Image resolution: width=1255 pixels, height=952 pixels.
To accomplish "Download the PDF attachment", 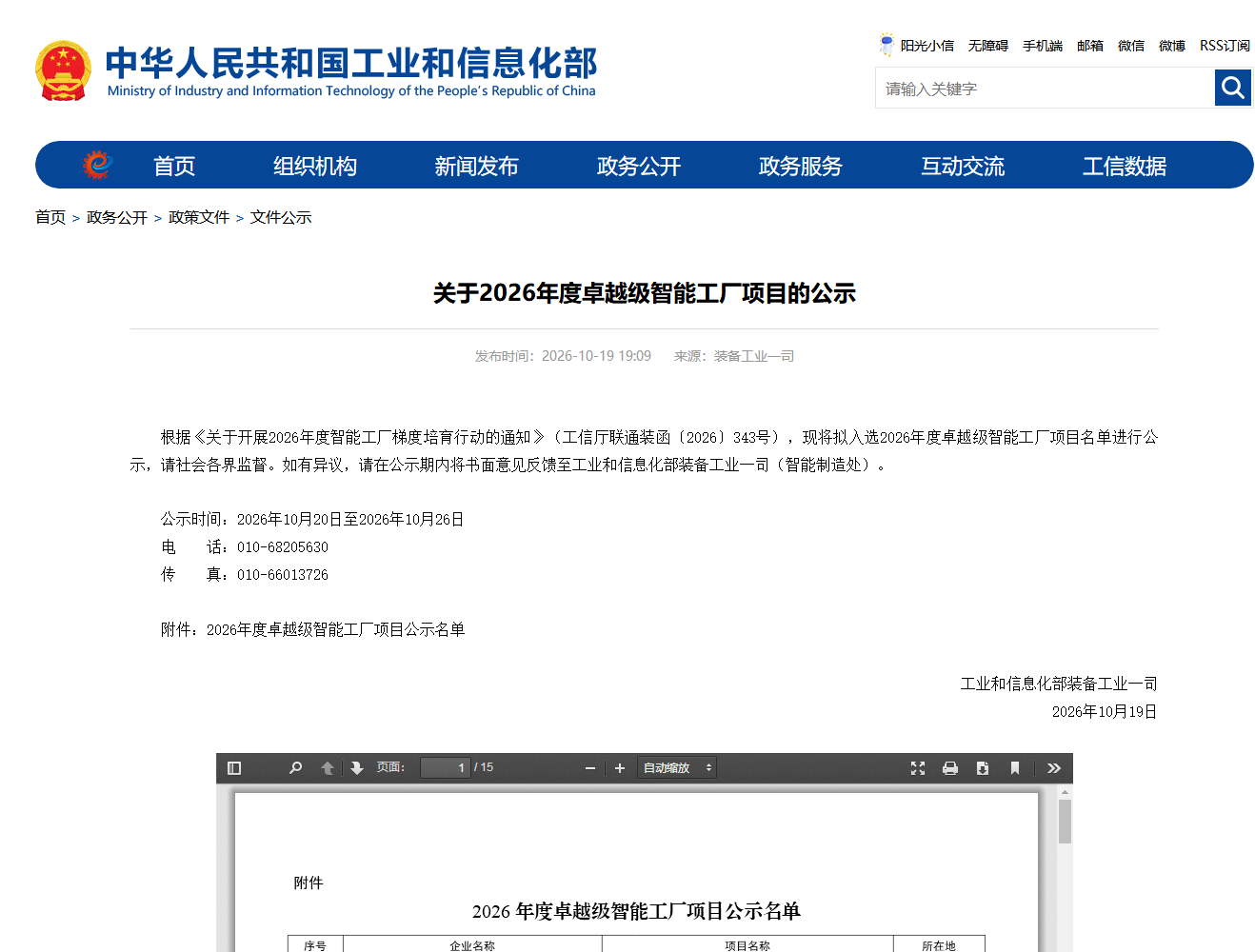I will pos(983,768).
